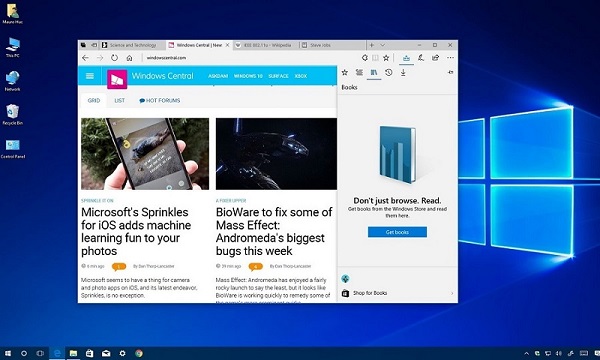
Task: Switch the page to reading view
Action: (x=375, y=58)
